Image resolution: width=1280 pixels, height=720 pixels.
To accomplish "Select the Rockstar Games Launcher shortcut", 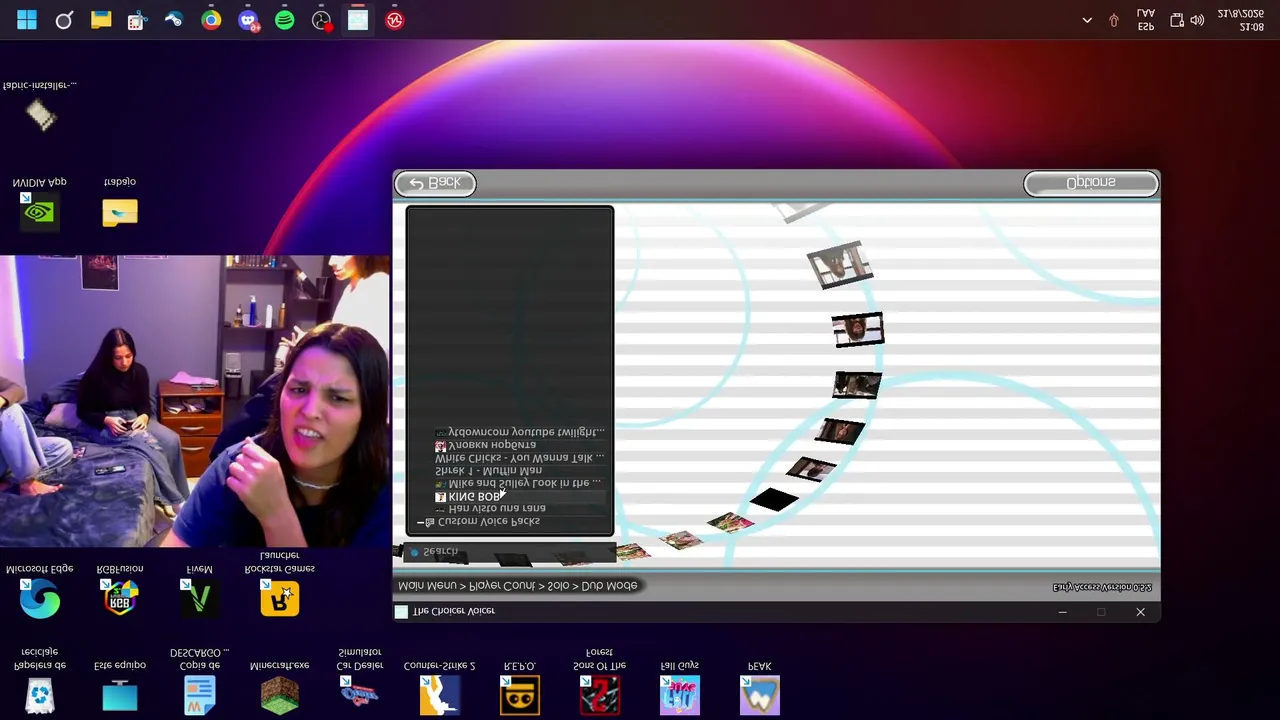I will pos(280,583).
